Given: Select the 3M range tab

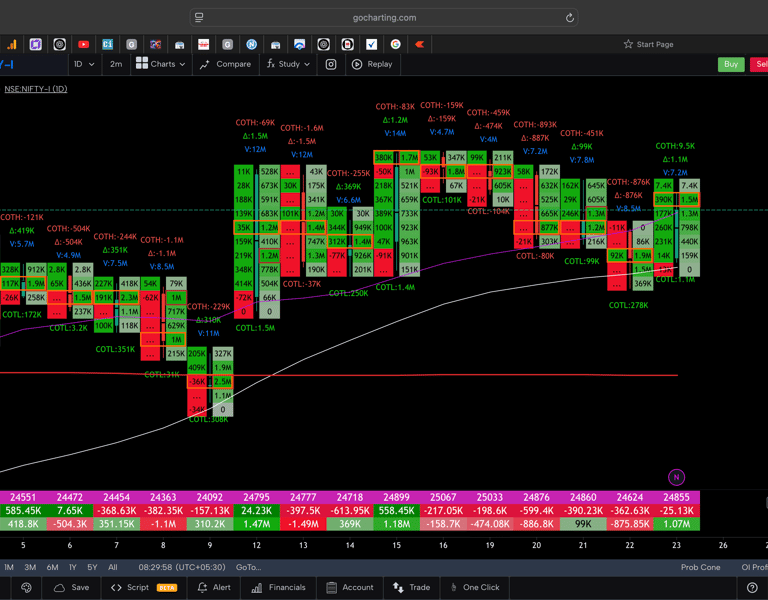Looking at the screenshot, I should 30,567.
